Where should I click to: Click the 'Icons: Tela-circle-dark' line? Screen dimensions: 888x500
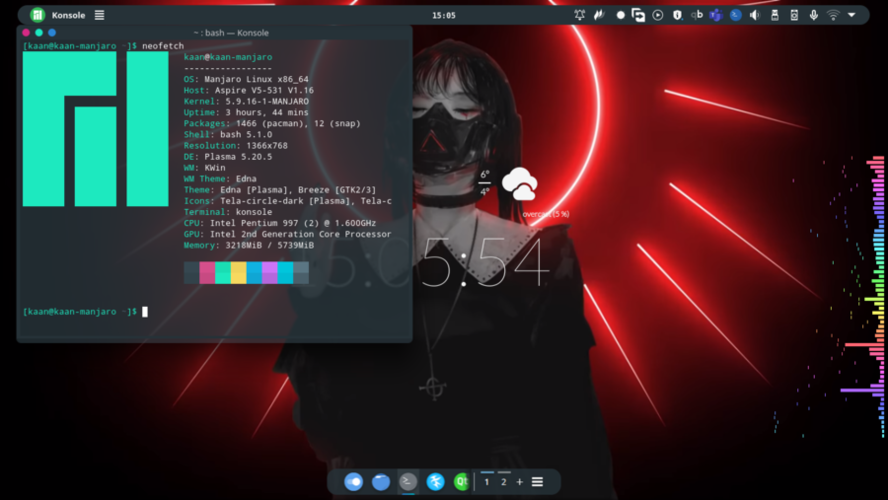point(288,201)
